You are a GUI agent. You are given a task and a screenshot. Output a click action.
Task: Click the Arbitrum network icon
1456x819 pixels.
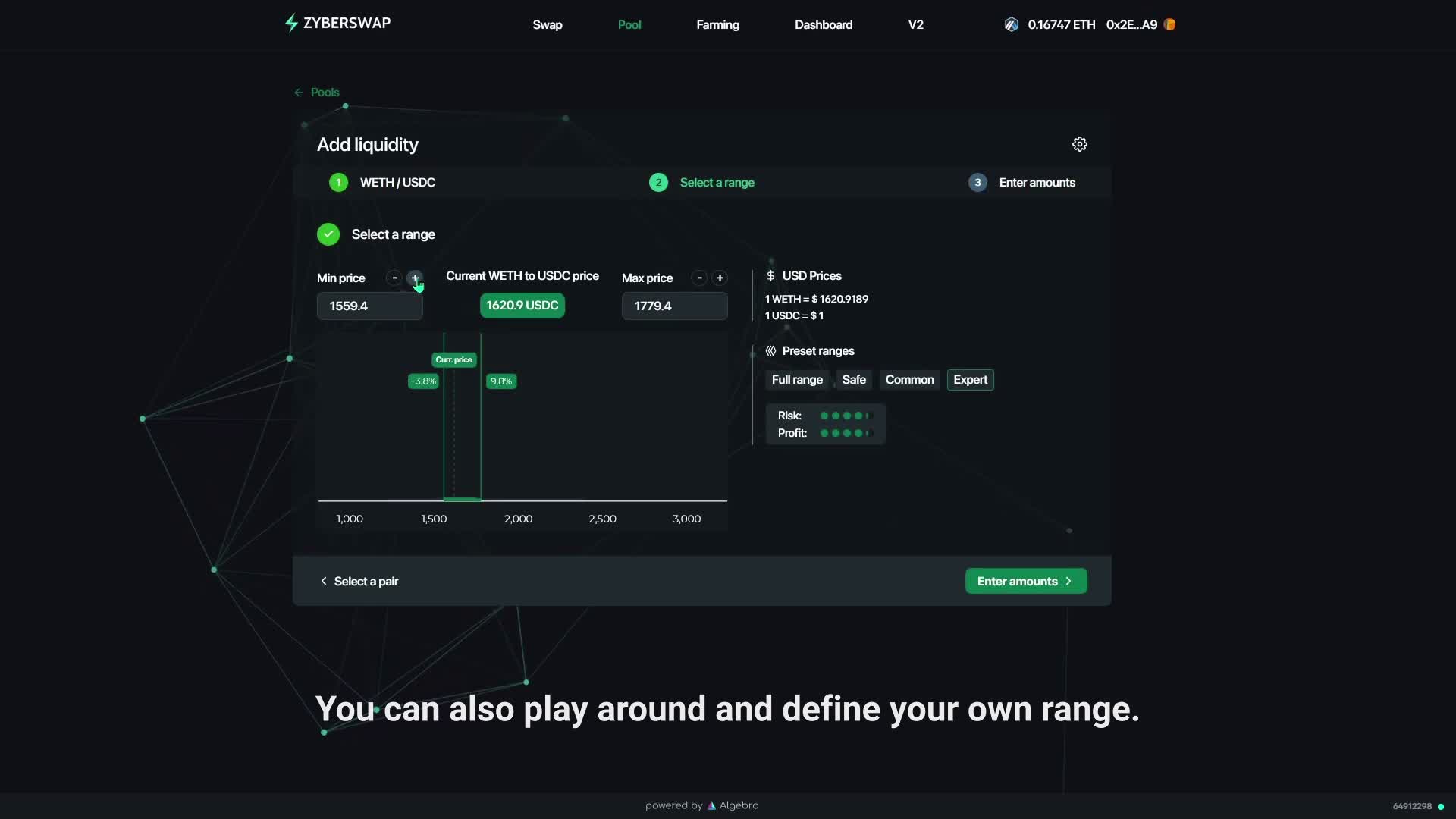(x=1011, y=24)
